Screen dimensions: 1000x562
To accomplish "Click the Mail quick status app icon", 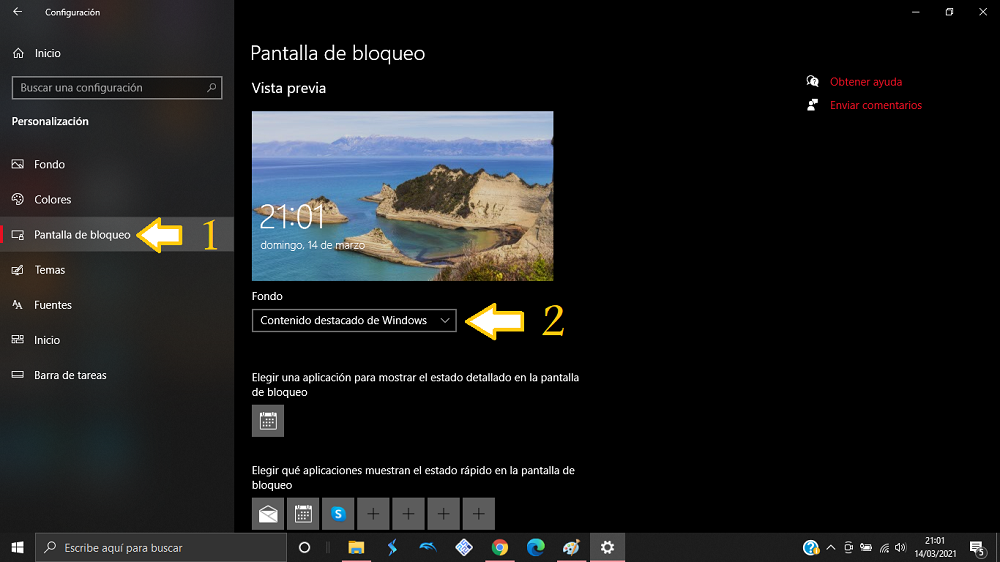I will [x=268, y=514].
